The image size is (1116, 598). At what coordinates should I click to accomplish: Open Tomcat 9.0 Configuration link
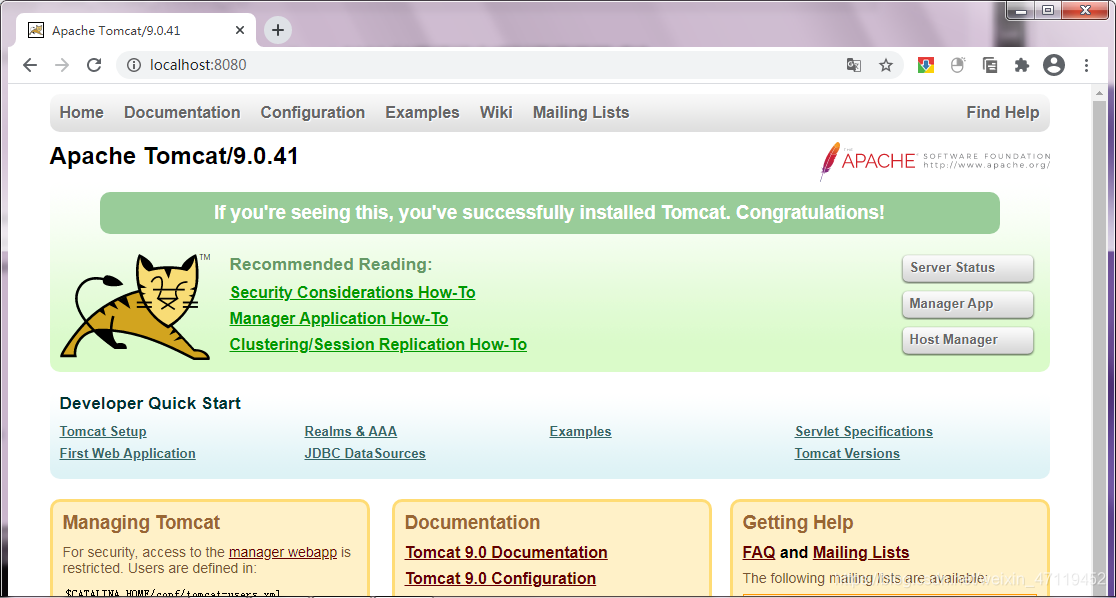500,578
